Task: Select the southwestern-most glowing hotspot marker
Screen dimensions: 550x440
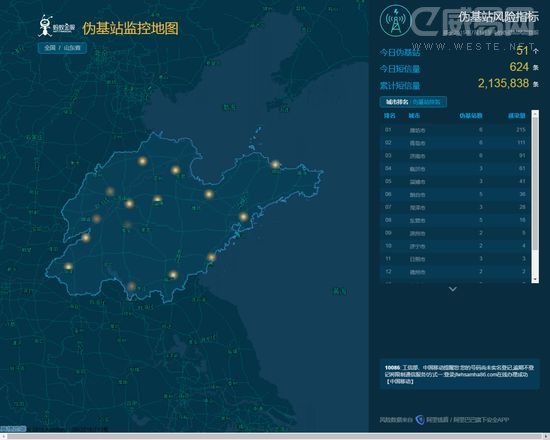Action: (68, 266)
